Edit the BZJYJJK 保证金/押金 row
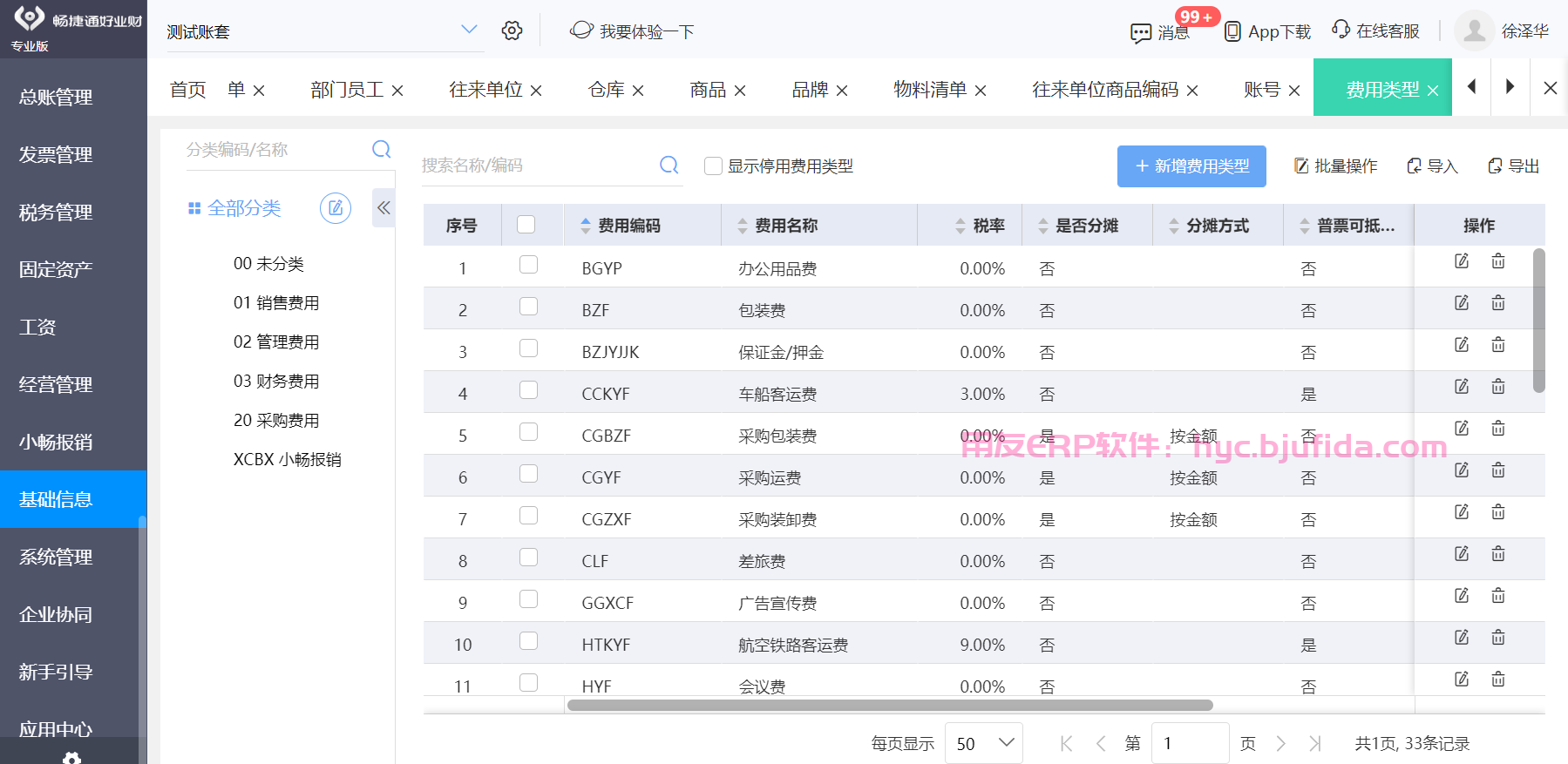This screenshot has width=1568, height=764. pyautogui.click(x=1462, y=345)
